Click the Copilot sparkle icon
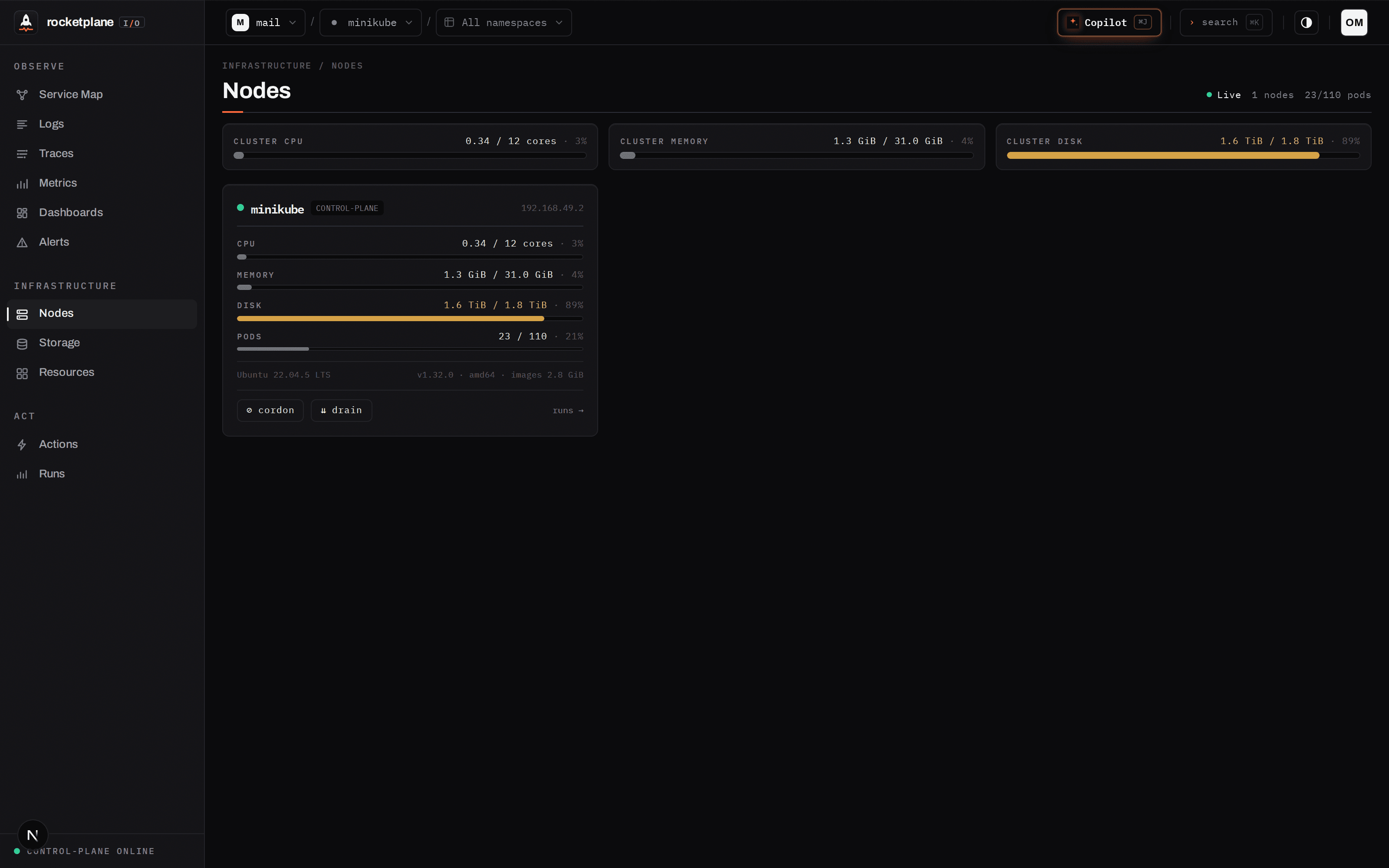Viewport: 1389px width, 868px height. [1073, 23]
